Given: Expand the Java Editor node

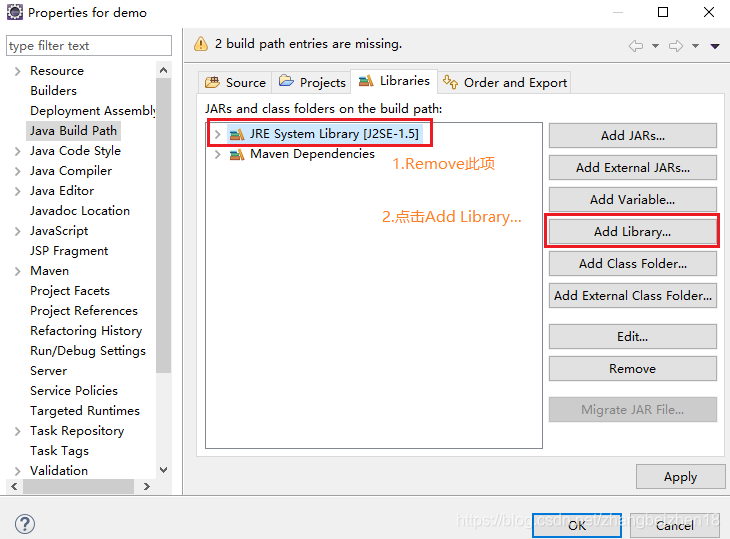Looking at the screenshot, I should click(18, 191).
